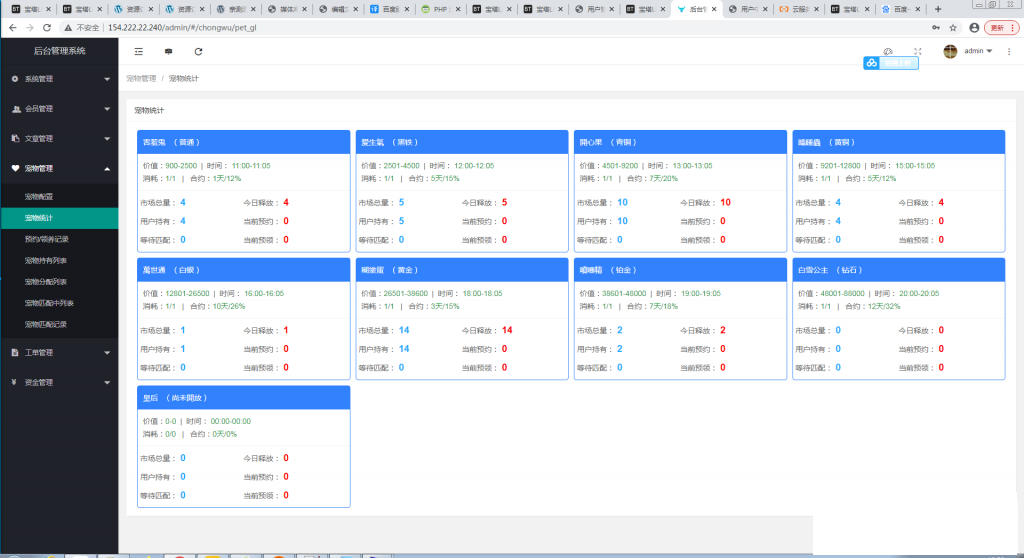1024x558 pixels.
Task: Open a new browser tab with plus button
Action: point(937,9)
